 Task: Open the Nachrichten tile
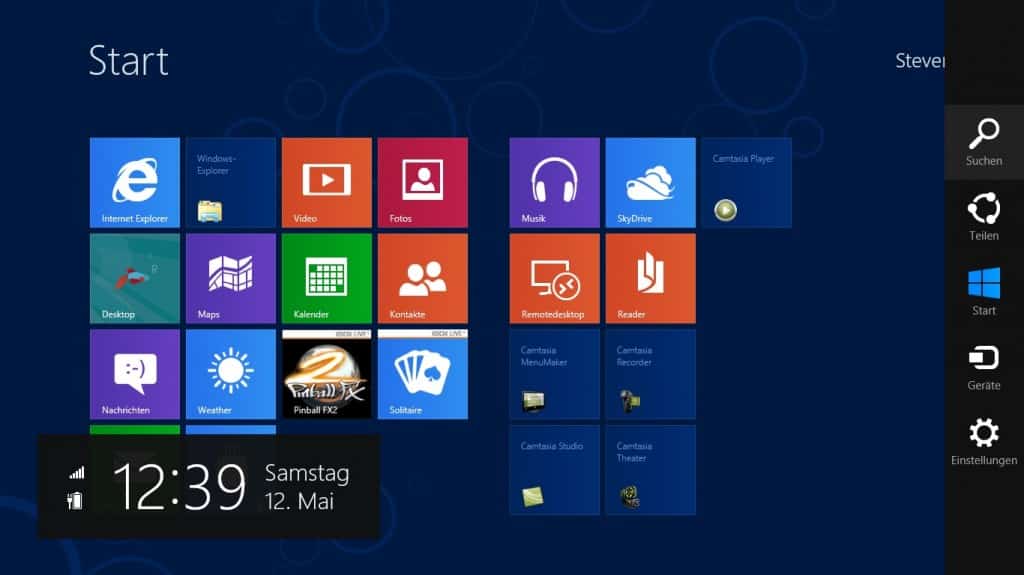pyautogui.click(x=135, y=374)
